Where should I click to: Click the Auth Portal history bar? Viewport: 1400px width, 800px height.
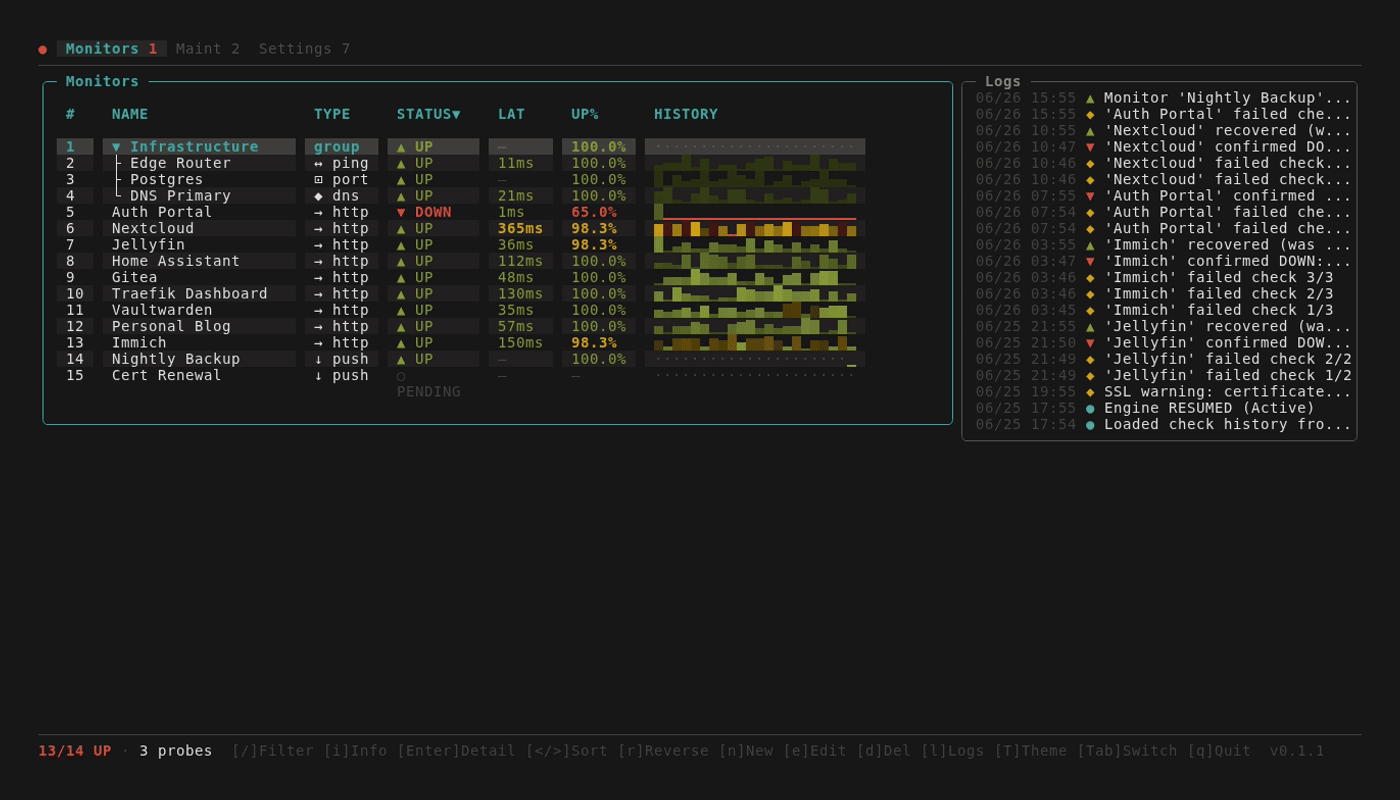point(755,212)
